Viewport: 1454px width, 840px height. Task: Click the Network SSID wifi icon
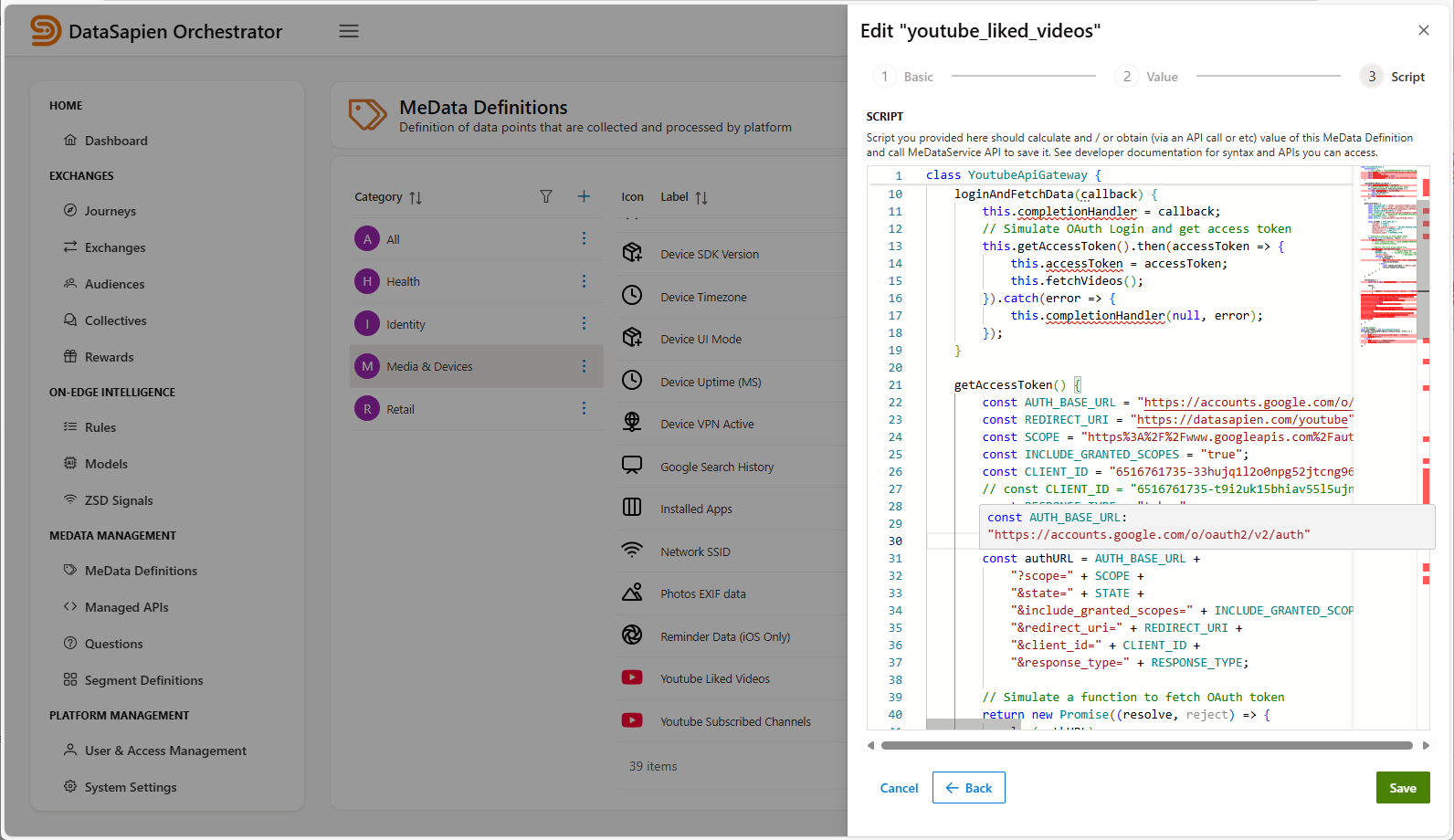pyautogui.click(x=632, y=550)
